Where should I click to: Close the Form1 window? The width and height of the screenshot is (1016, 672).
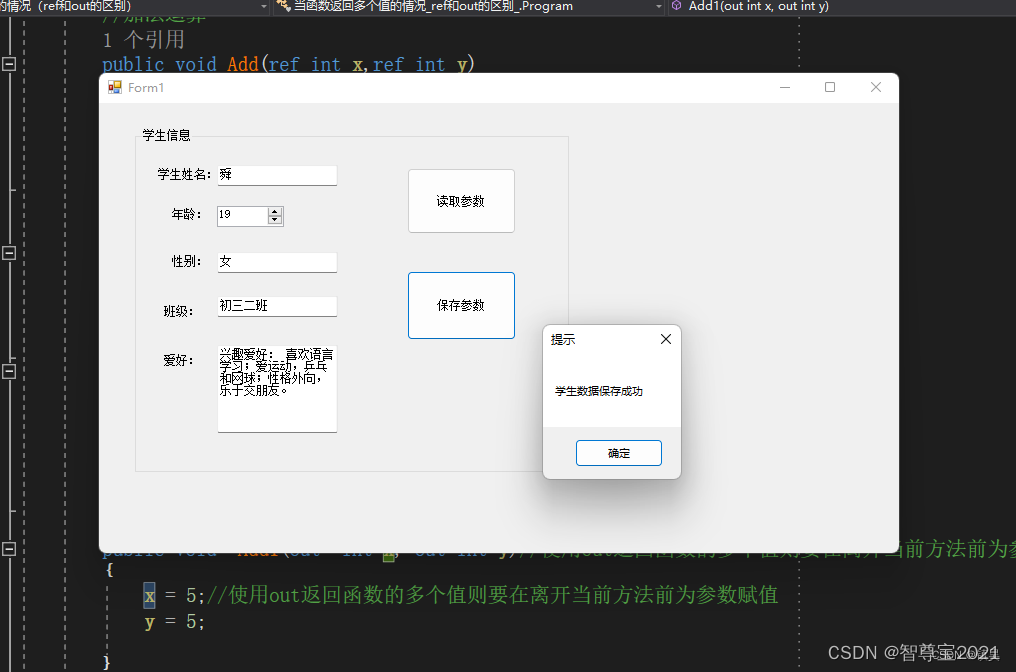tap(875, 87)
